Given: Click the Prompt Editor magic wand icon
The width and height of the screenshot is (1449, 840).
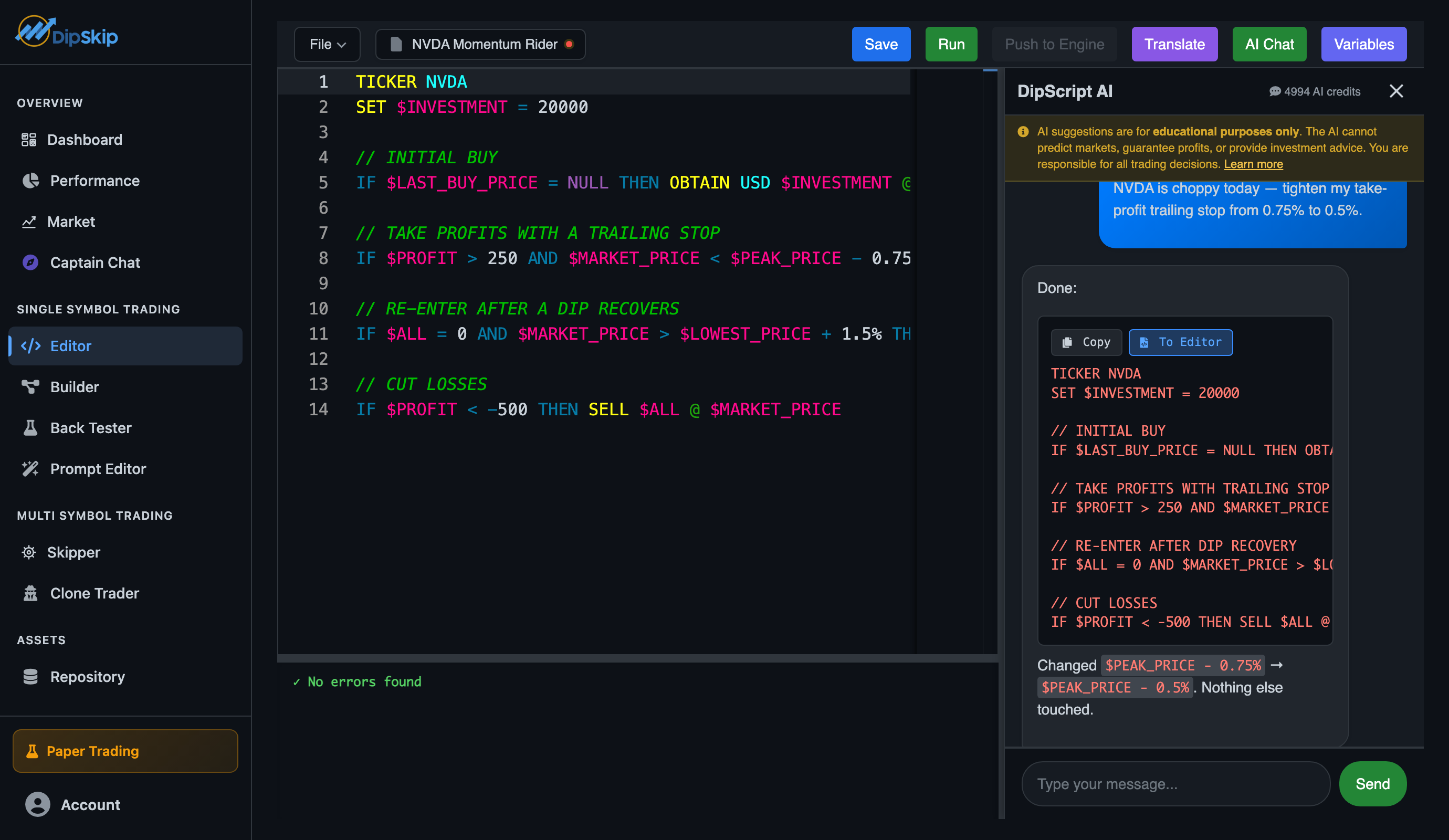Looking at the screenshot, I should click(x=30, y=469).
